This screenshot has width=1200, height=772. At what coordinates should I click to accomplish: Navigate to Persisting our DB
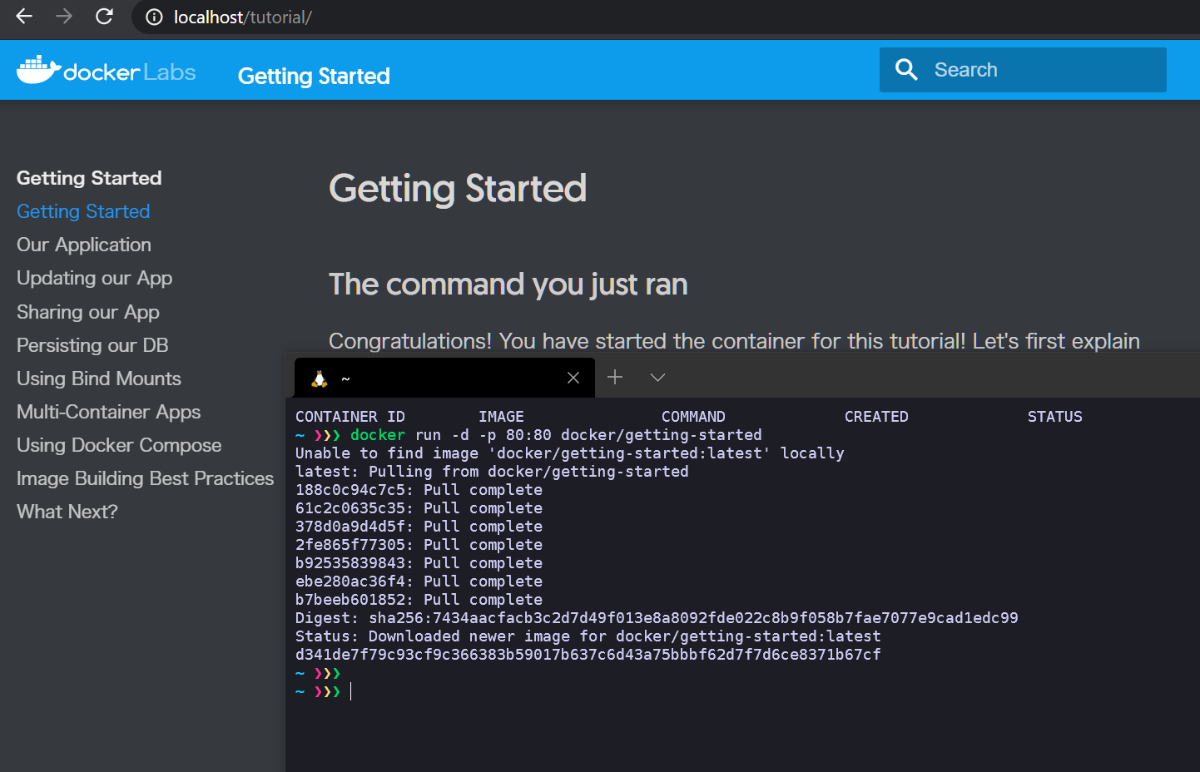coord(92,345)
